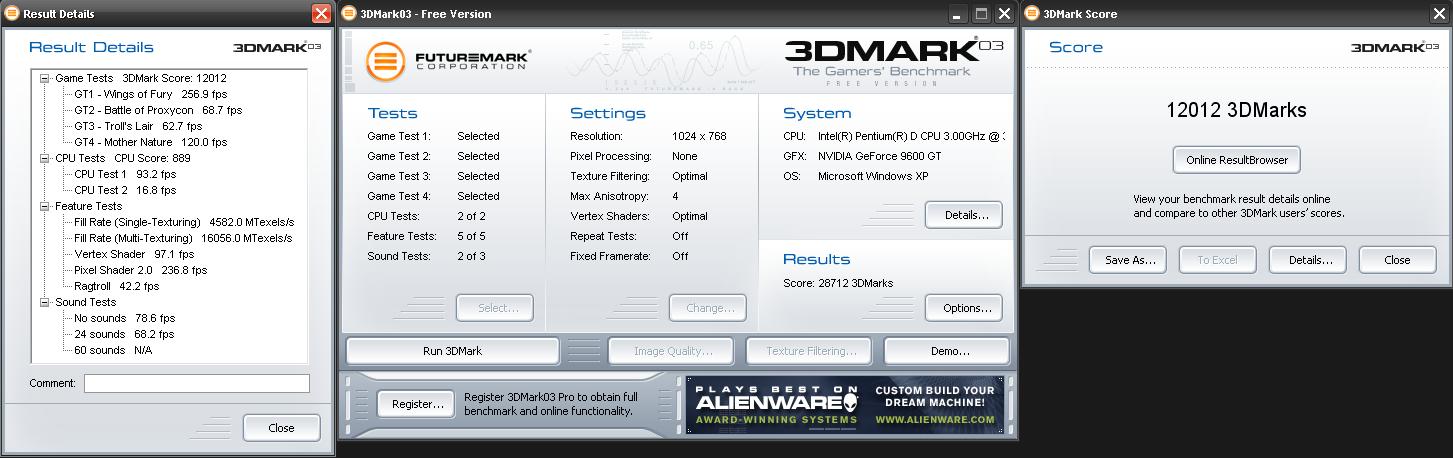Maximize the 3DMark03 main window

point(981,14)
